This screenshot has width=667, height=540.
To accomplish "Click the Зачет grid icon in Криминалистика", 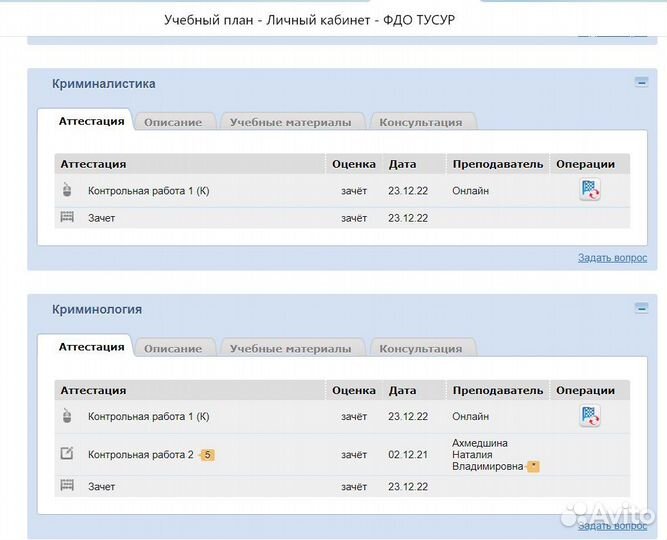I will pyautogui.click(x=67, y=217).
